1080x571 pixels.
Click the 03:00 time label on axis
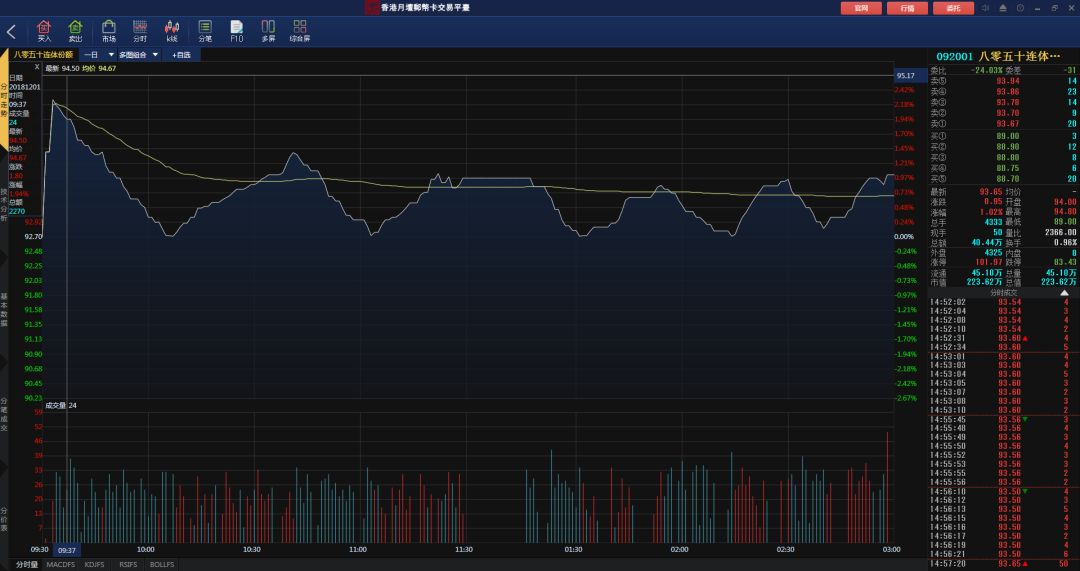(891, 550)
